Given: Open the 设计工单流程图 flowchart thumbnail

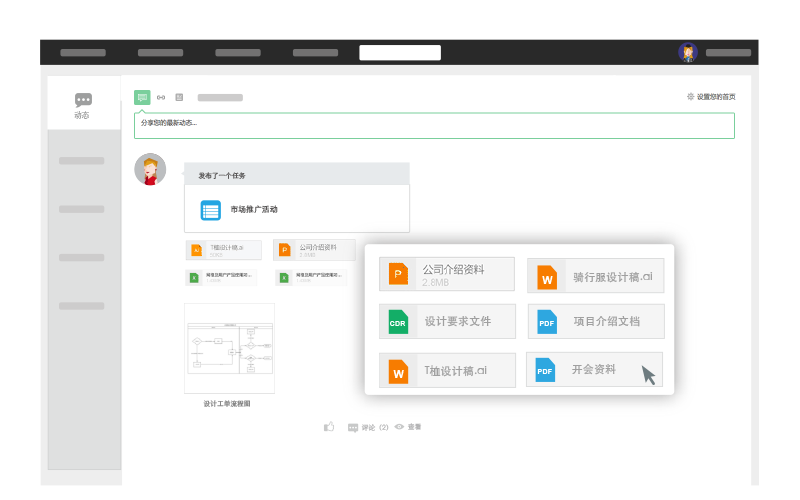Looking at the screenshot, I should point(230,348).
